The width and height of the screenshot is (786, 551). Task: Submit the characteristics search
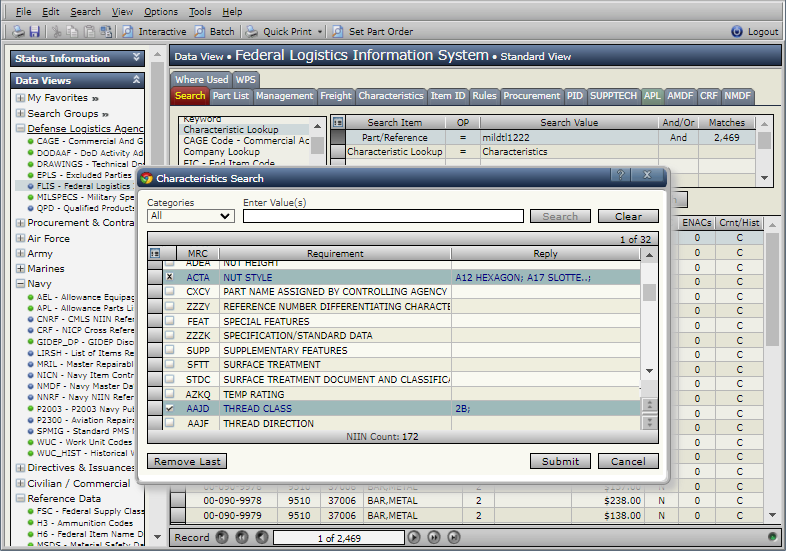point(560,461)
